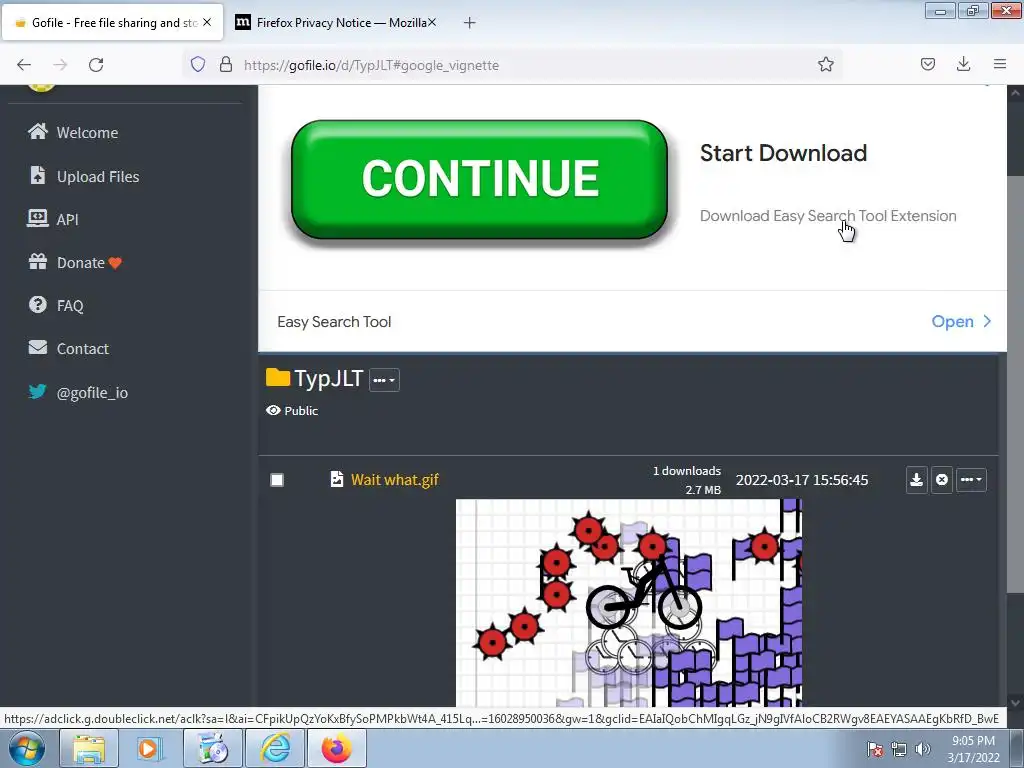Open the Firefox hamburger menu
Screen dimensions: 1024x768
tap(1000, 64)
